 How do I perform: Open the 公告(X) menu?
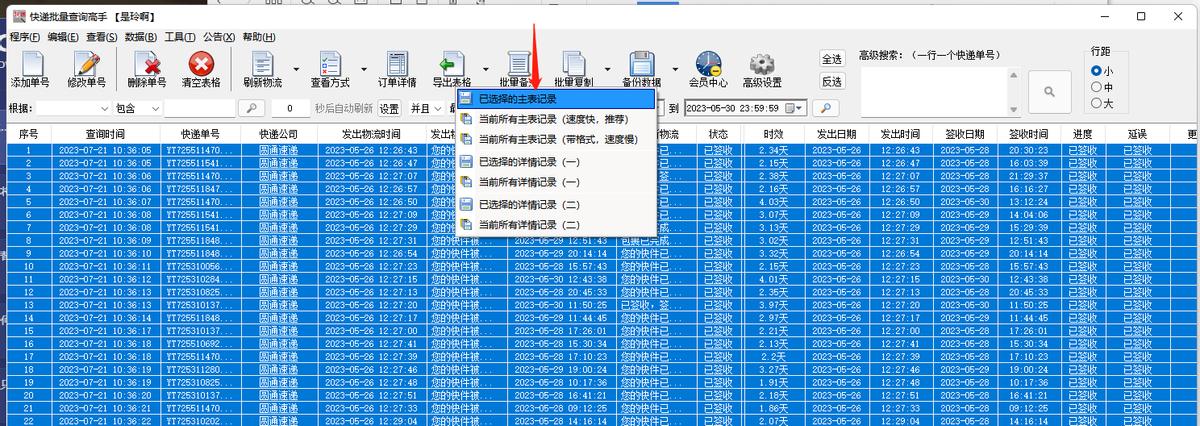coord(219,37)
